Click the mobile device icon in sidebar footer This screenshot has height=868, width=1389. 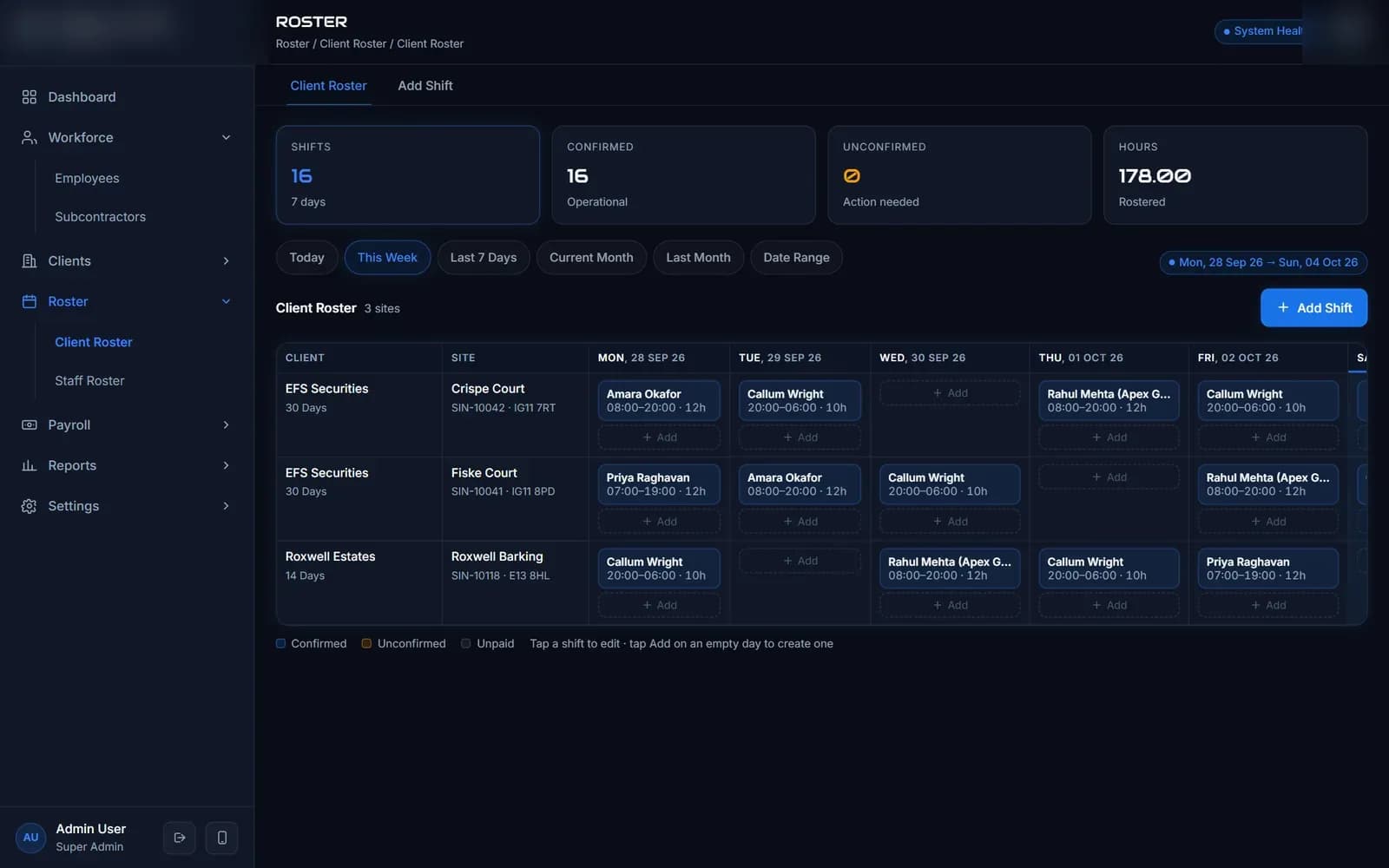point(222,838)
